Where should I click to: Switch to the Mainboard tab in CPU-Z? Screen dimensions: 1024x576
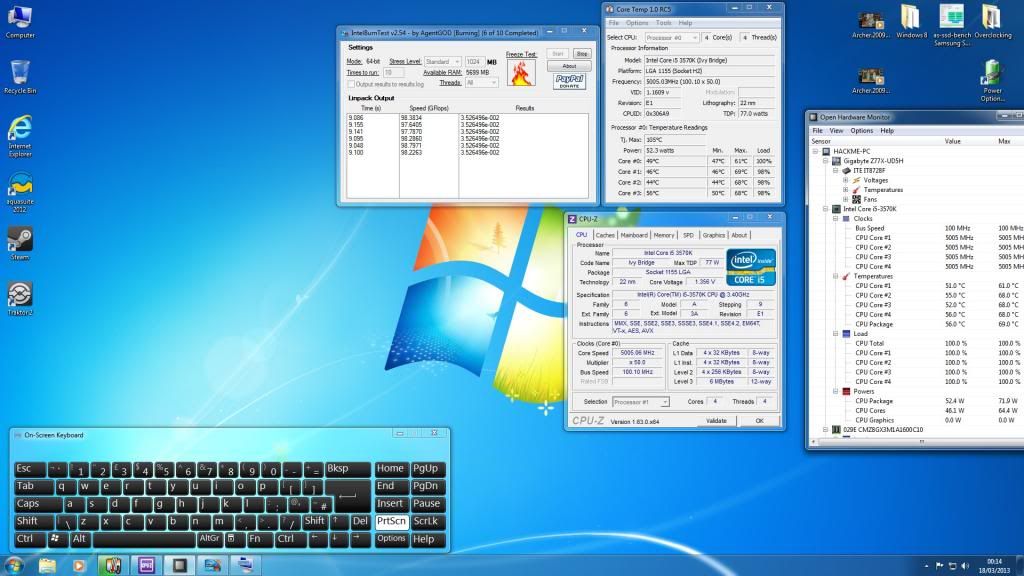[x=633, y=235]
